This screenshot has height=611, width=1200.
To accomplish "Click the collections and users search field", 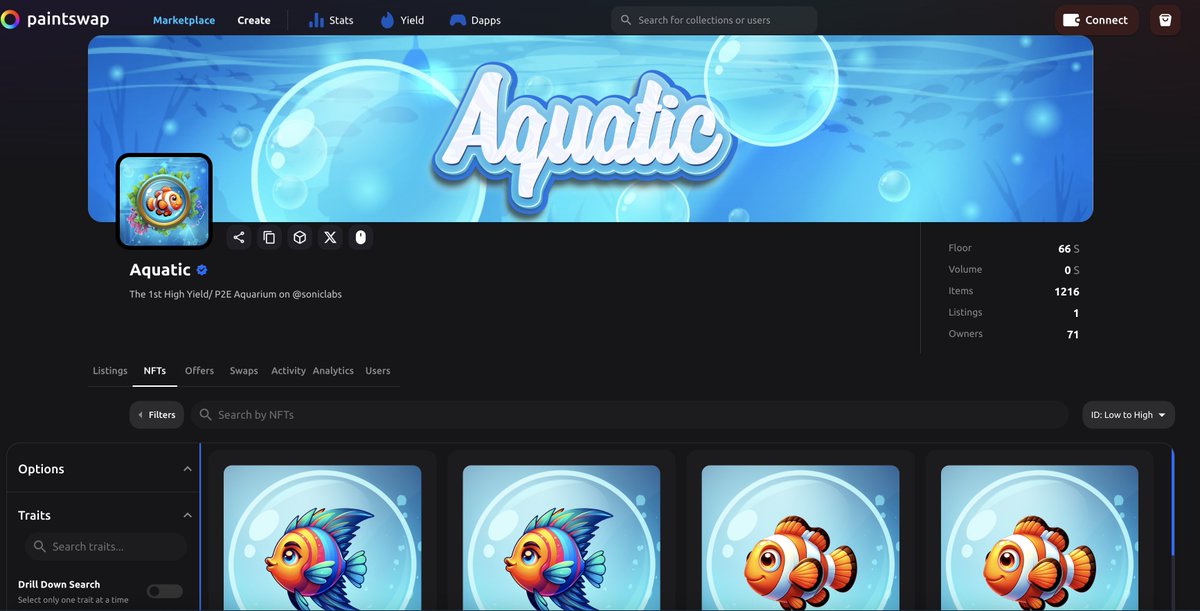I will (x=714, y=20).
